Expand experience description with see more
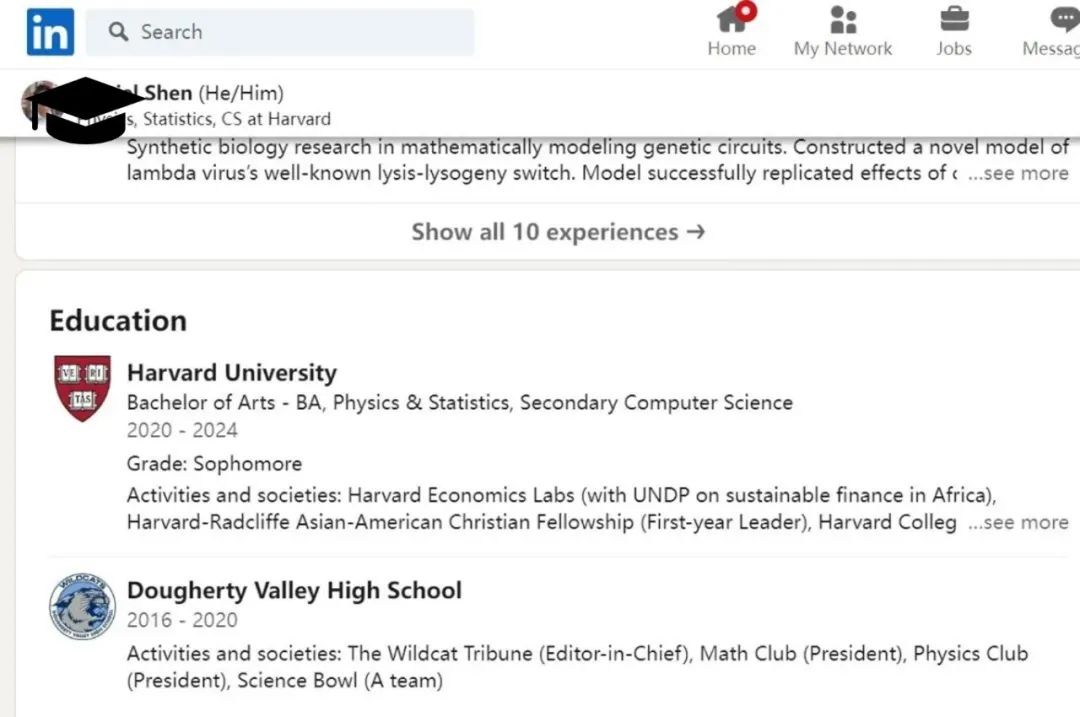1080x717 pixels. click(x=1018, y=173)
